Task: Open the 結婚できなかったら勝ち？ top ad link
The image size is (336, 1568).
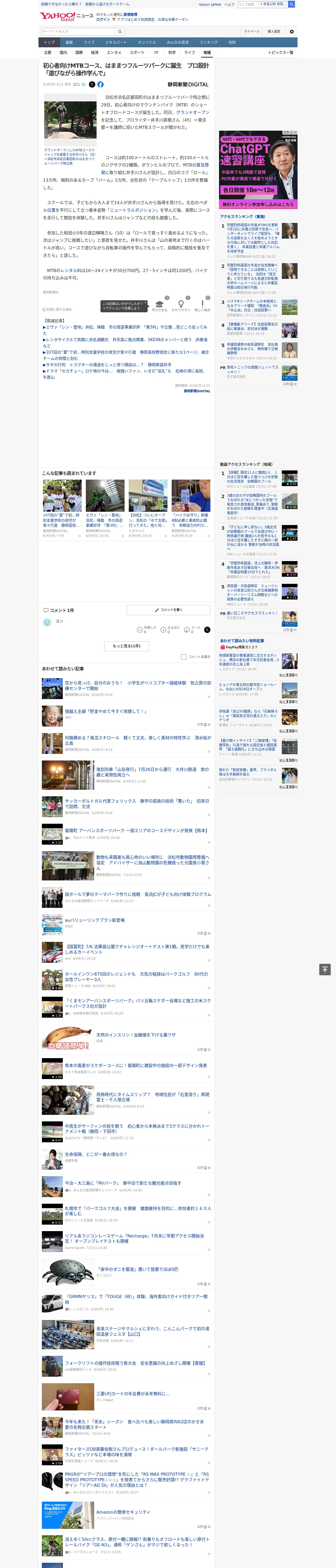Action: [61, 4]
